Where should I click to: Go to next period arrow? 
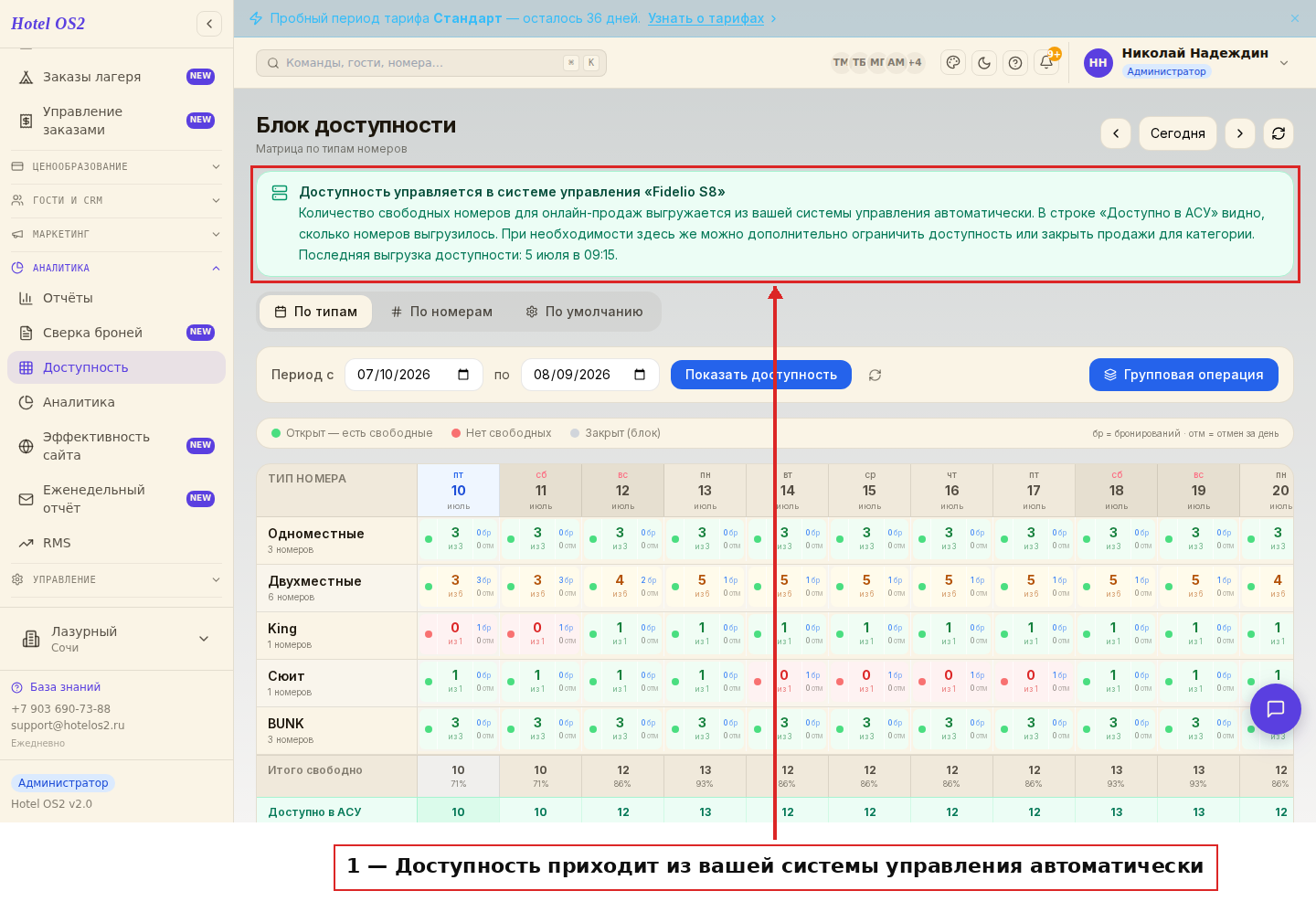tap(1240, 133)
